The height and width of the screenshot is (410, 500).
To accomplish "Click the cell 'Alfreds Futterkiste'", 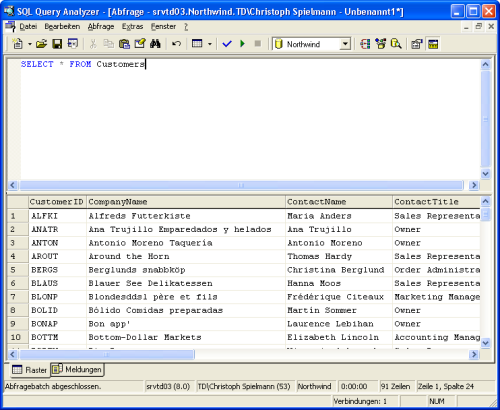I will tap(186, 216).
